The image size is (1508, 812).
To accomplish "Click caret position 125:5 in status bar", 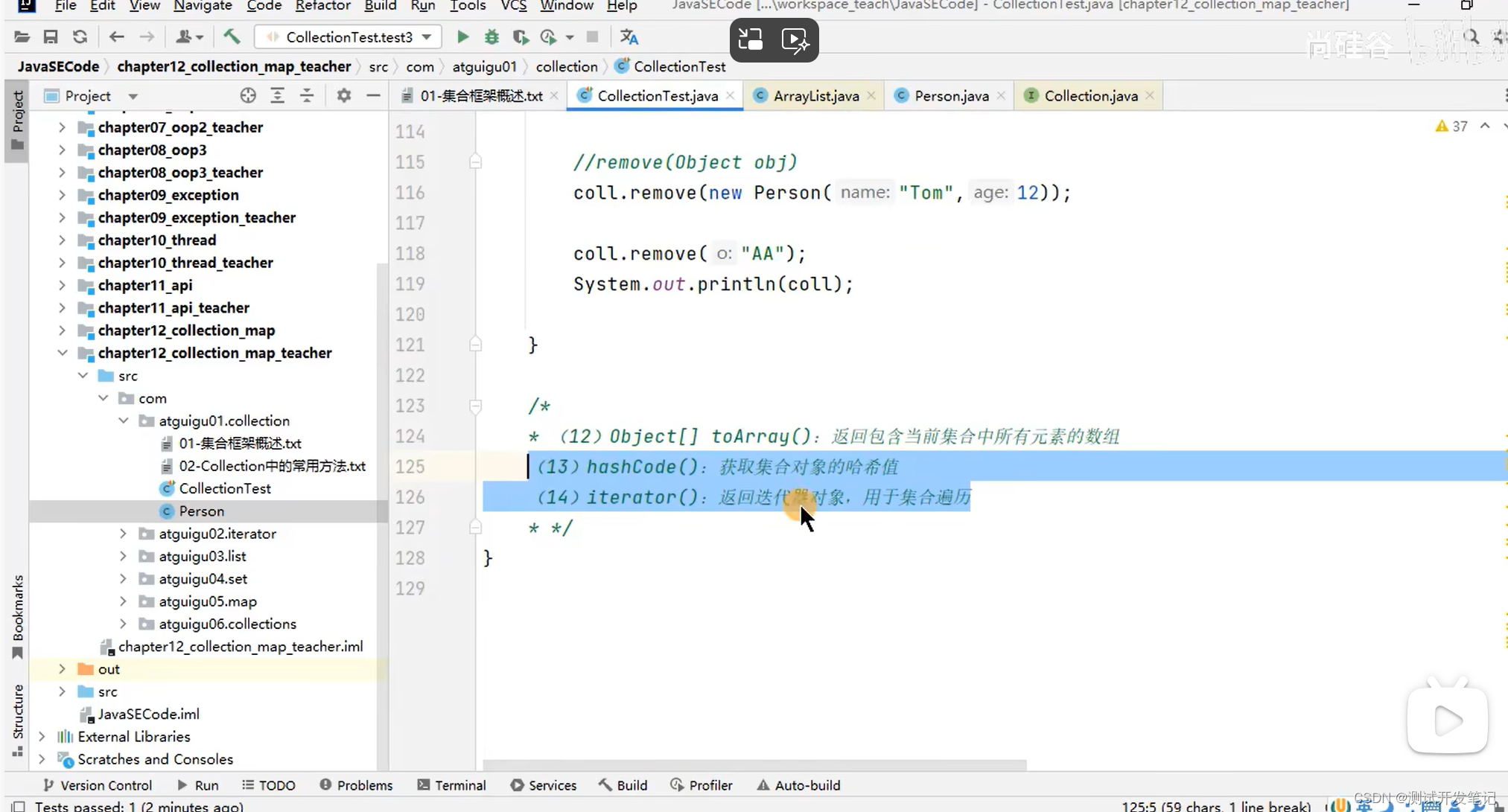I will (x=1215, y=806).
